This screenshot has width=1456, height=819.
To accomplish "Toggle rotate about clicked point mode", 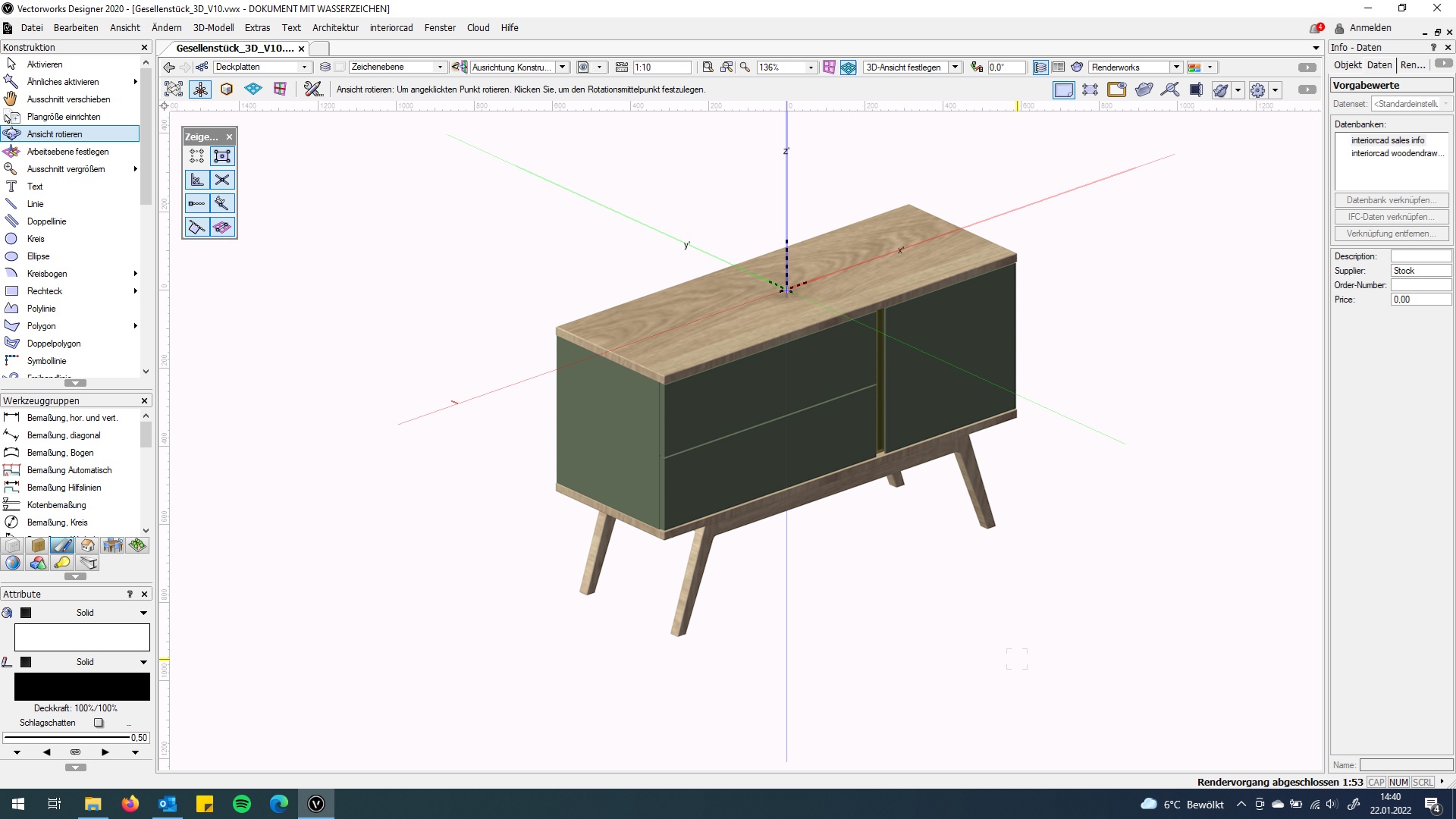I will pos(200,89).
